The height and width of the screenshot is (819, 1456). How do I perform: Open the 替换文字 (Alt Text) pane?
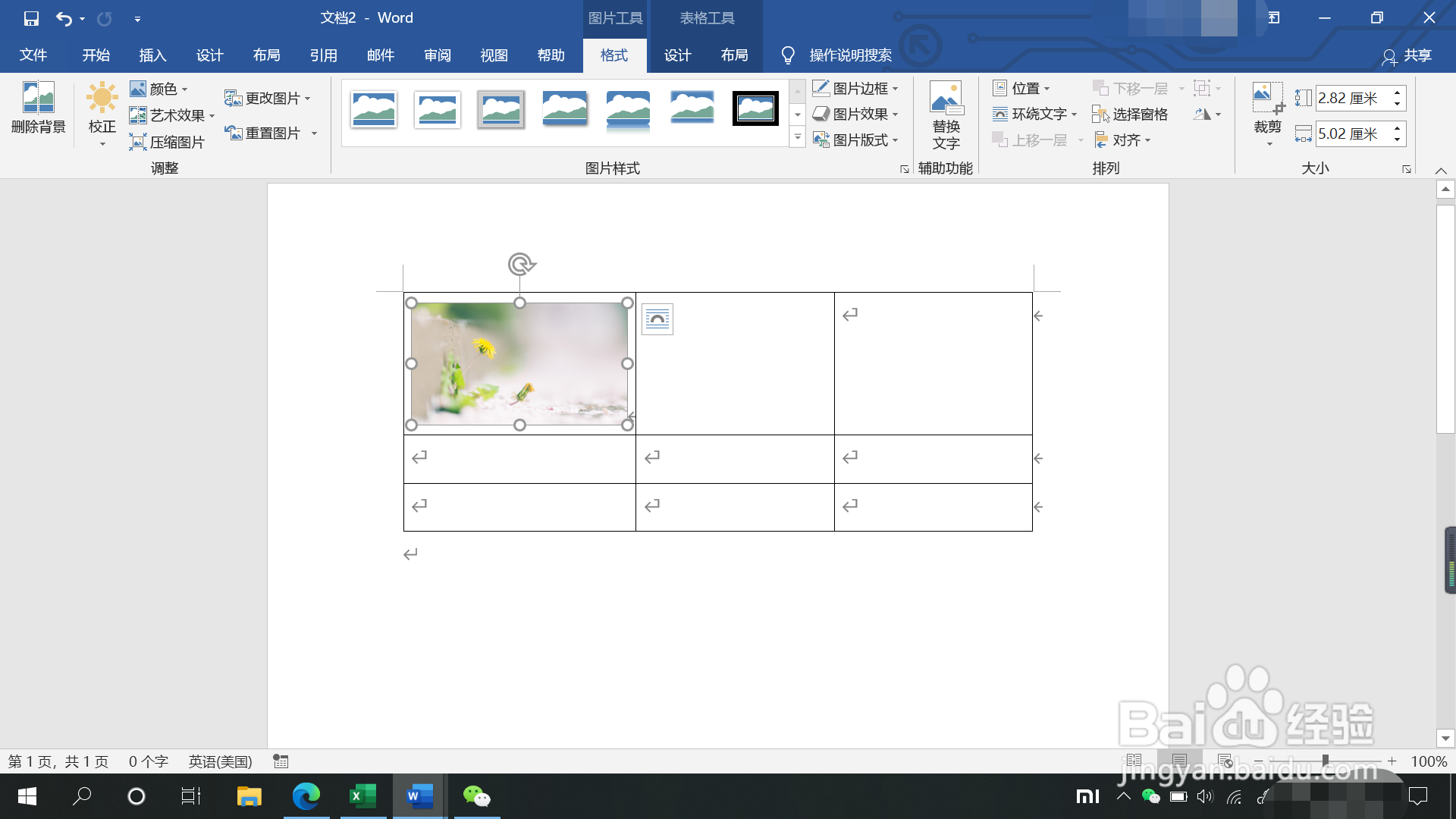(946, 115)
